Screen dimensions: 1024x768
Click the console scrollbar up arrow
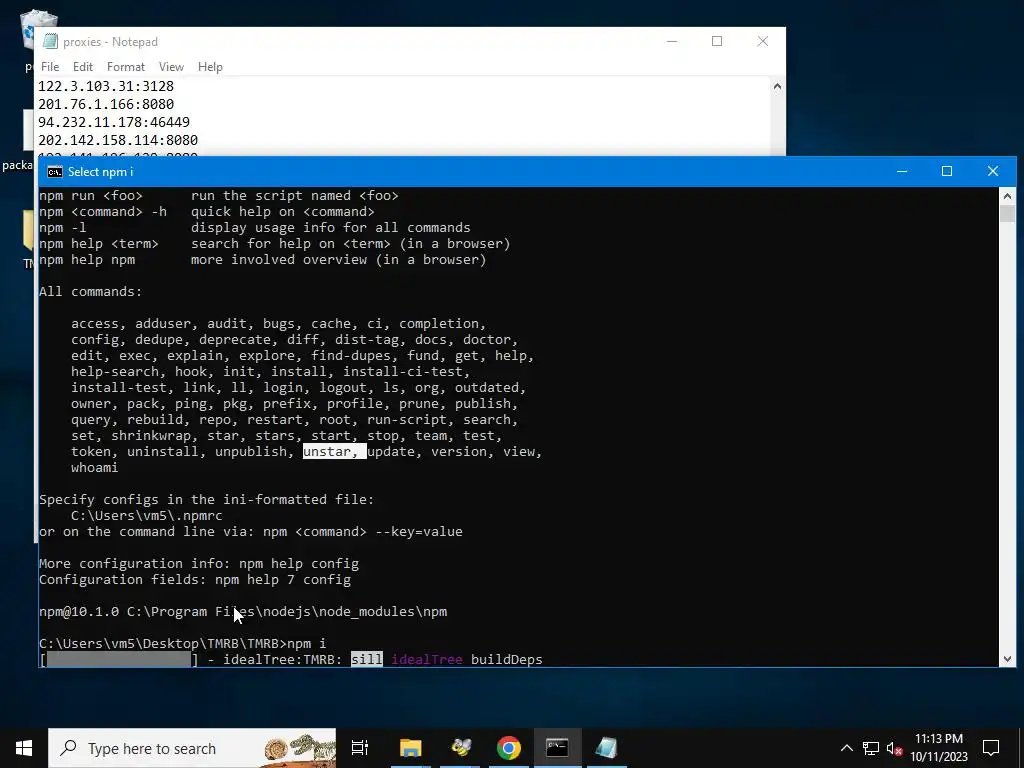1007,196
